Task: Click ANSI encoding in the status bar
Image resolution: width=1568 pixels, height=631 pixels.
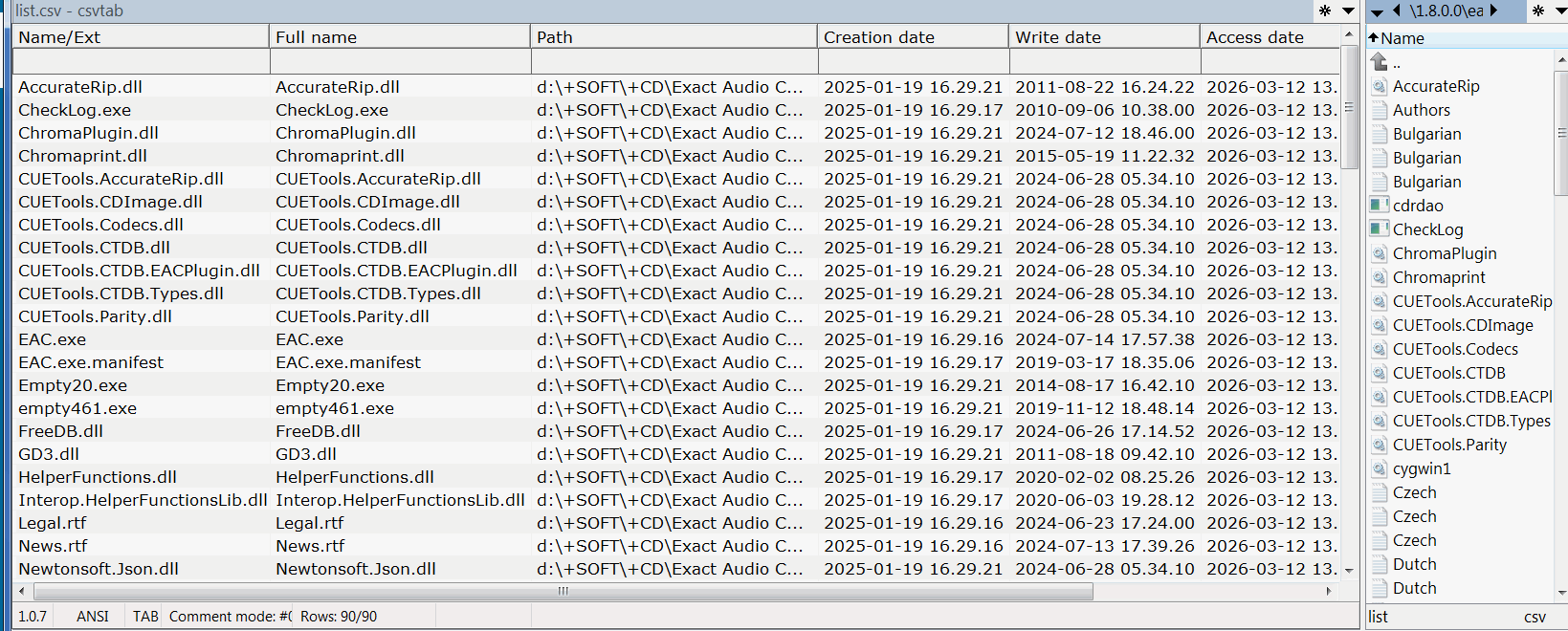Action: click(x=93, y=617)
